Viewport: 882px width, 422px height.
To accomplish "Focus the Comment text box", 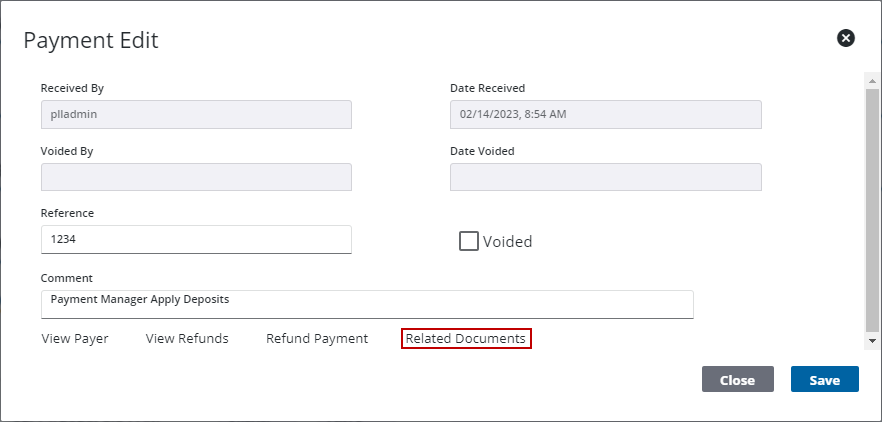I will coord(366,304).
